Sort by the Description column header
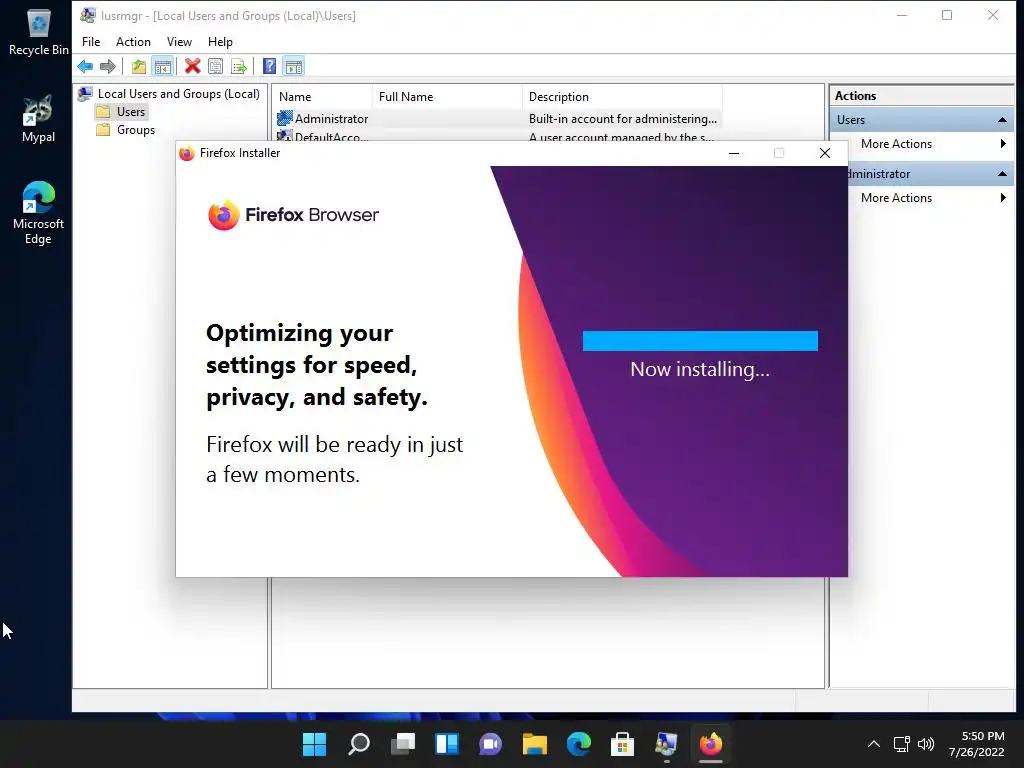1024x768 pixels. tap(622, 97)
